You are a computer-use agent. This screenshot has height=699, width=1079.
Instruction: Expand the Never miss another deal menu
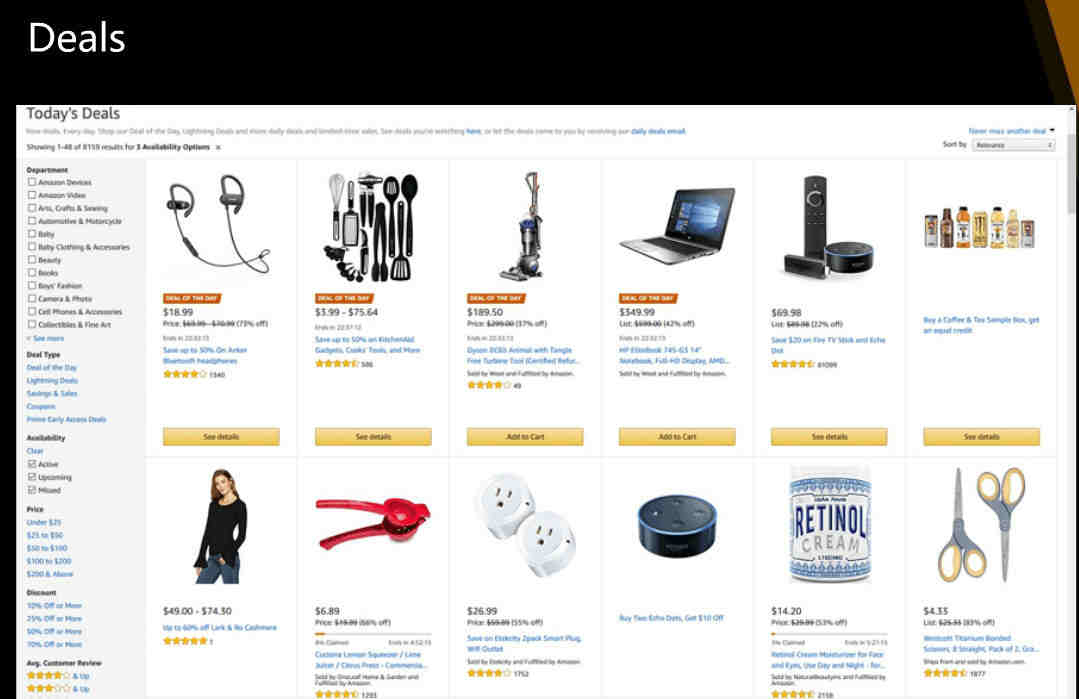pyautogui.click(x=1011, y=131)
